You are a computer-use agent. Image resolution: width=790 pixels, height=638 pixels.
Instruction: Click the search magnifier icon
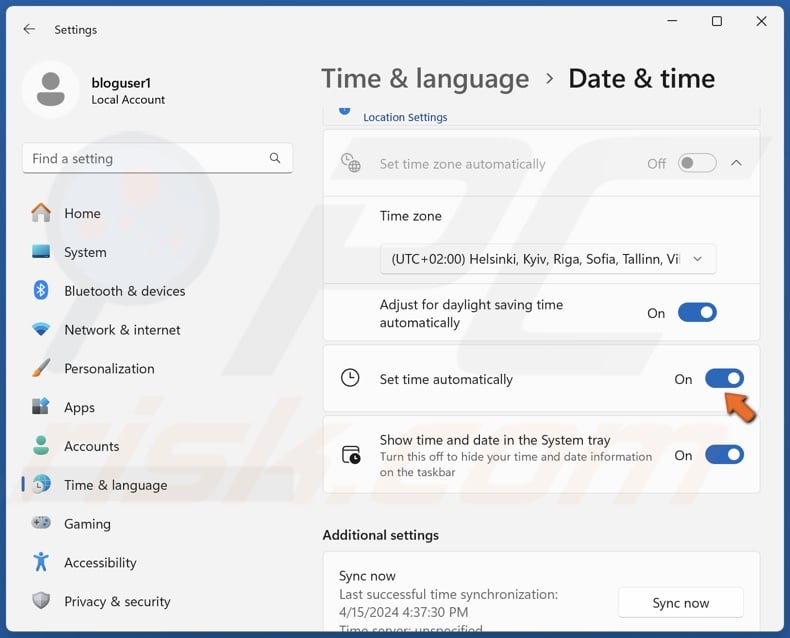pyautogui.click(x=275, y=158)
